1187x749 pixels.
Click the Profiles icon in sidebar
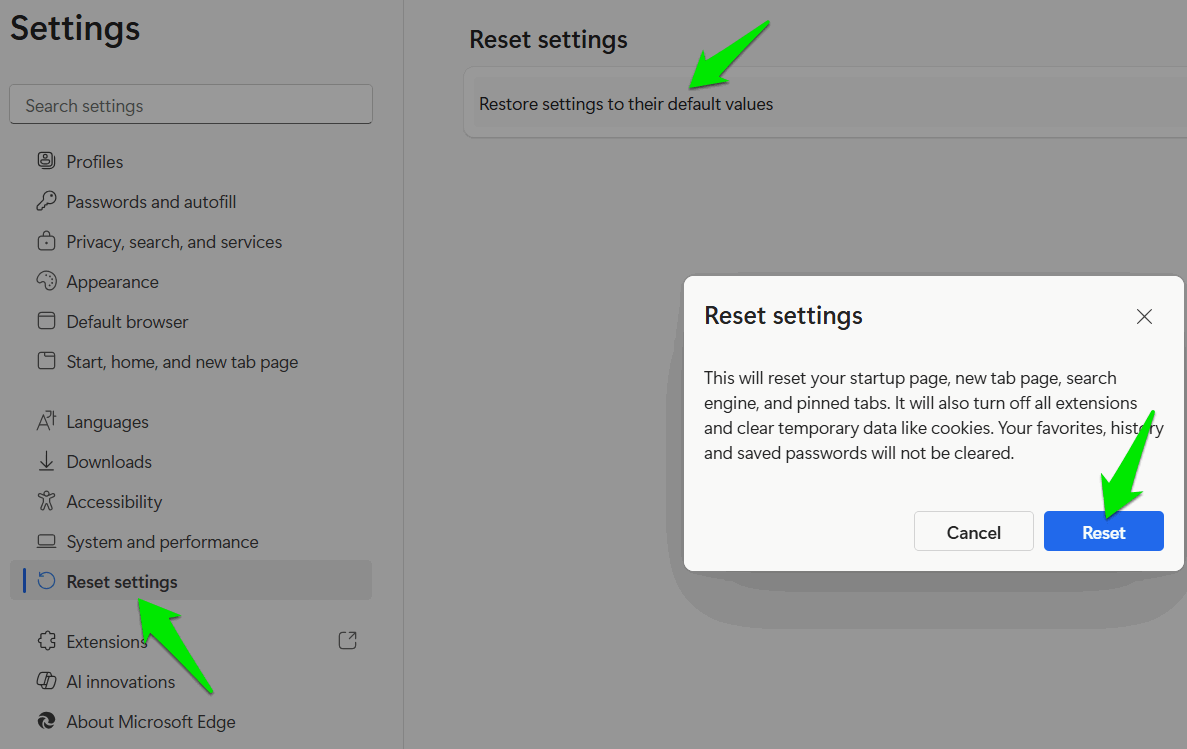click(x=46, y=161)
